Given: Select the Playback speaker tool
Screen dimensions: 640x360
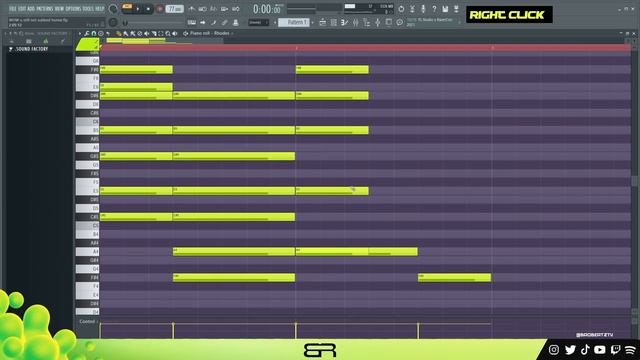Looking at the screenshot, I should pyautogui.click(x=175, y=33).
